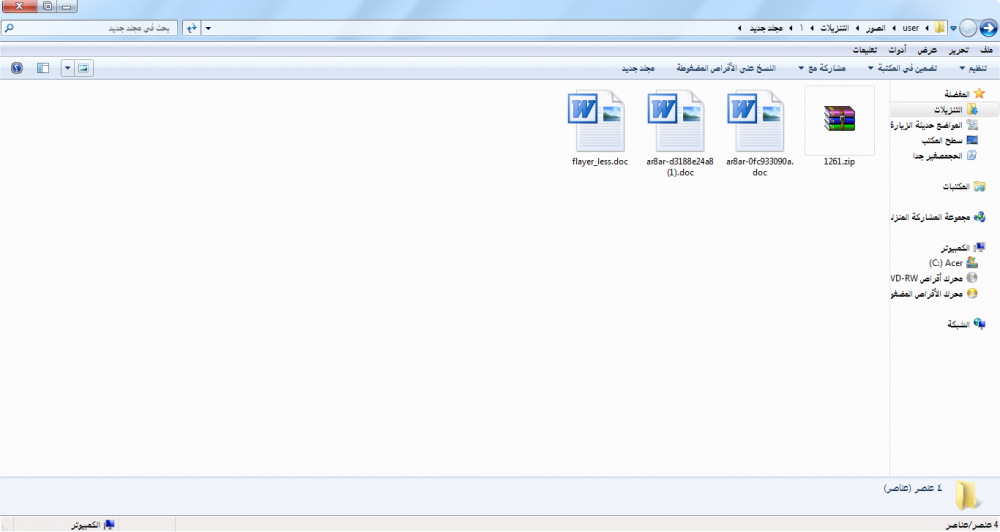The width and height of the screenshot is (1000, 532).
Task: Open the view options dropdown arrow
Action: tap(67, 68)
